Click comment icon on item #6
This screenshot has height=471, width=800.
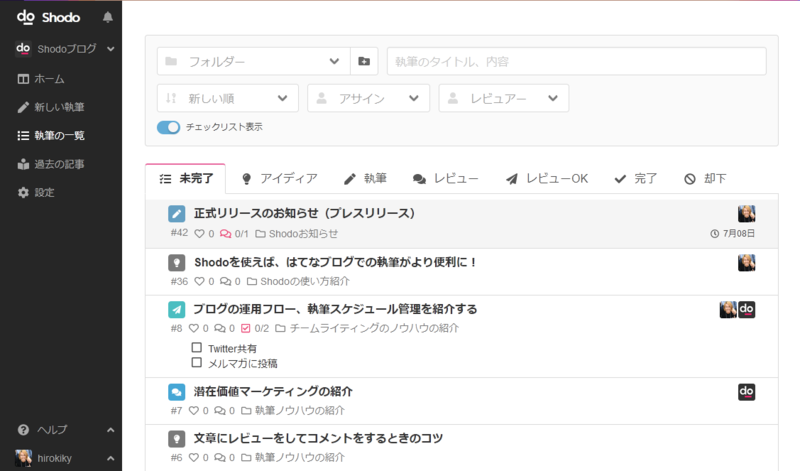[x=219, y=457]
